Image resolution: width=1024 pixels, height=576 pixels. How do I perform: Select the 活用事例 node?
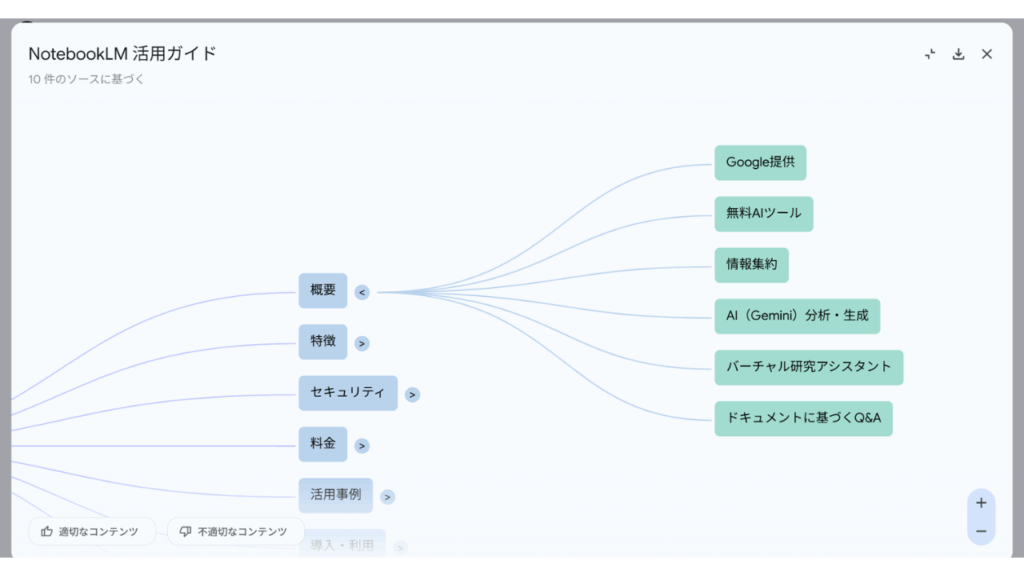click(x=336, y=495)
